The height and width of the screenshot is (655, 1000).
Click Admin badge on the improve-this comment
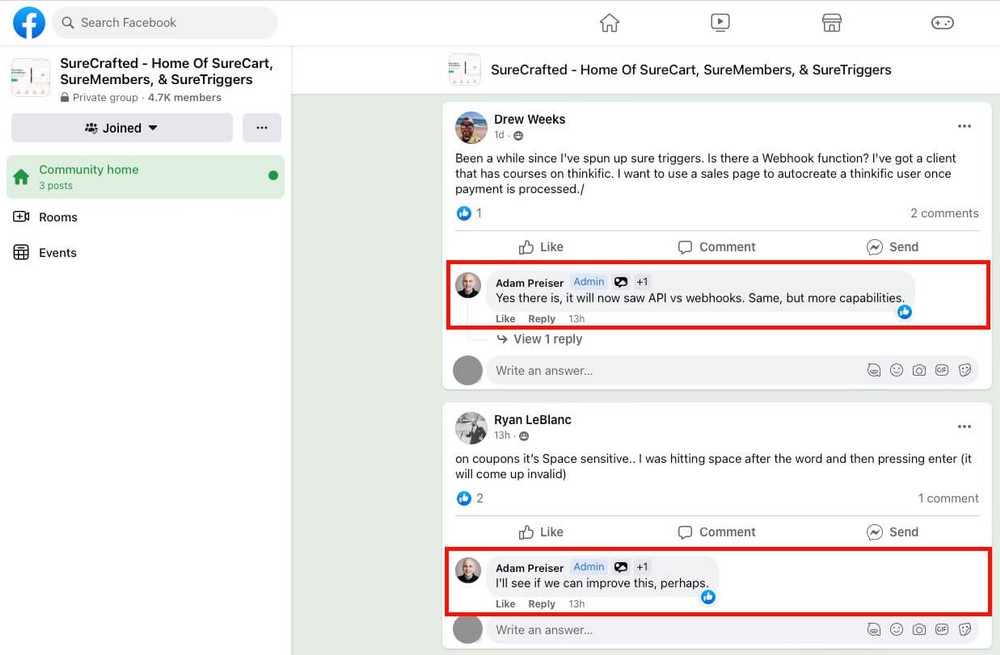point(588,566)
